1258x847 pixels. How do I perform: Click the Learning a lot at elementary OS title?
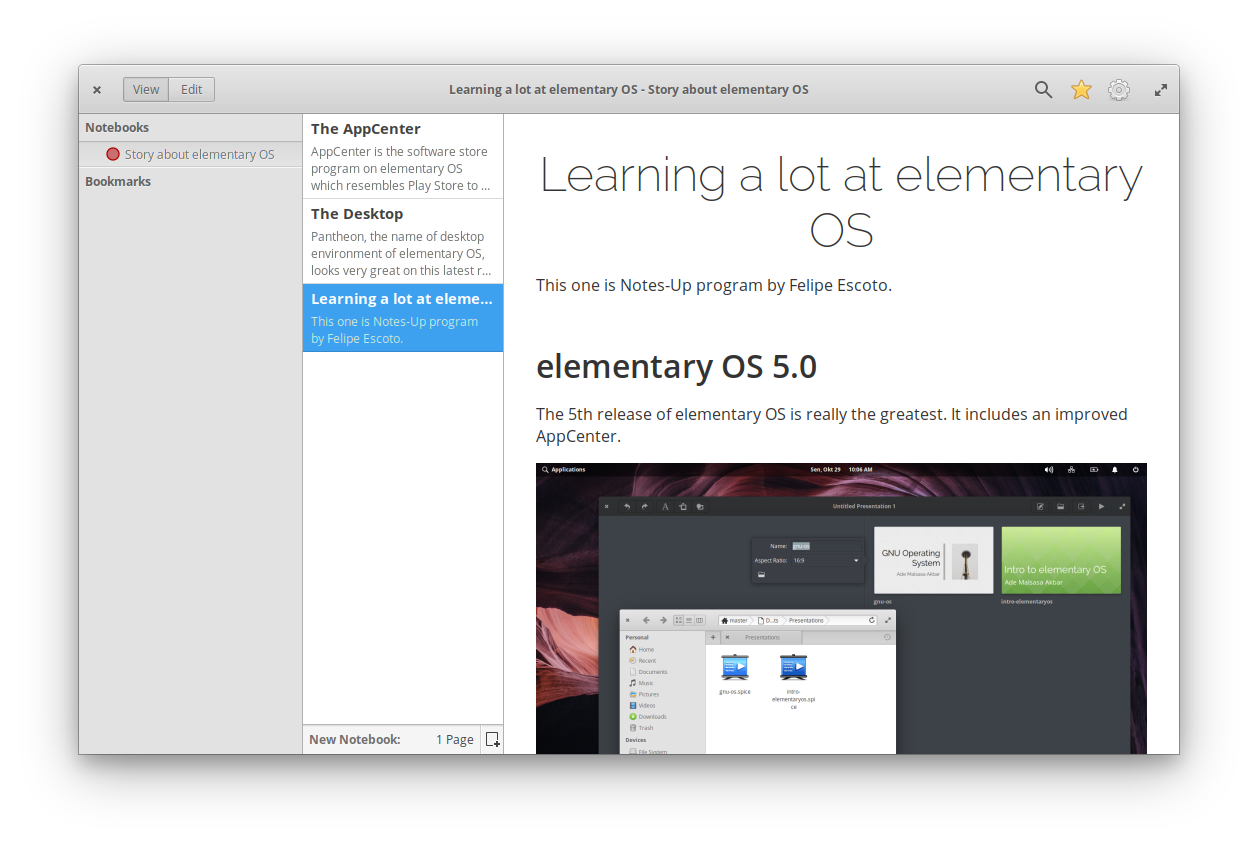pos(841,202)
